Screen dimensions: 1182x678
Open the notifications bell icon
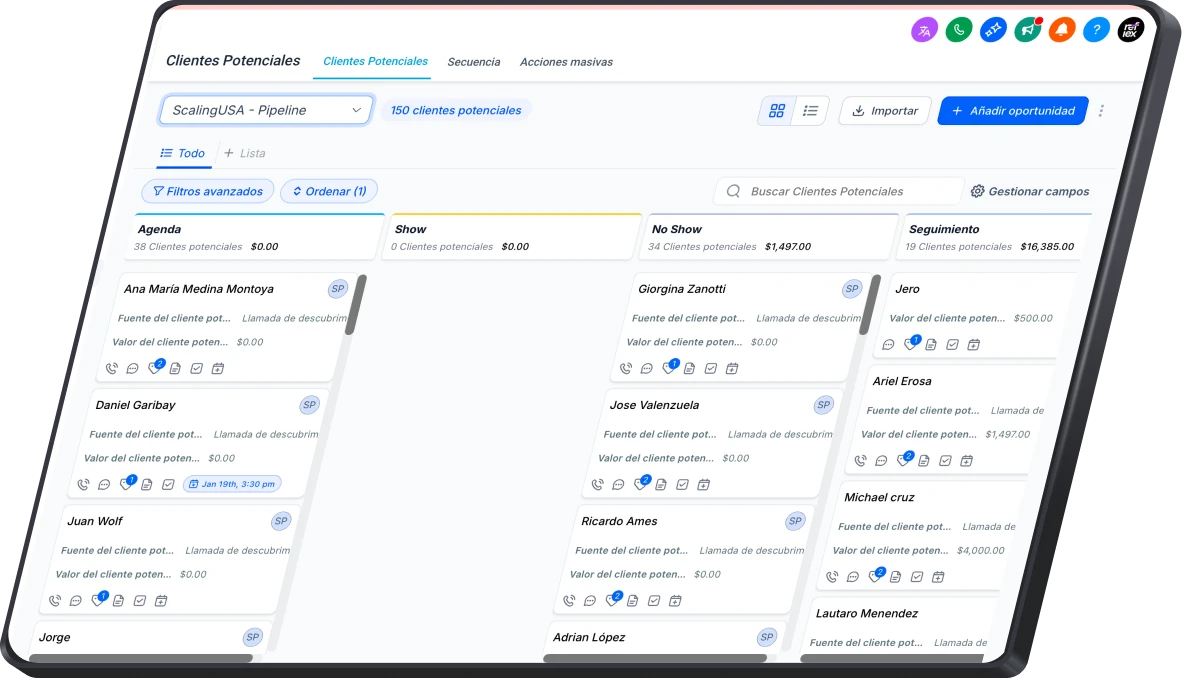(1061, 30)
